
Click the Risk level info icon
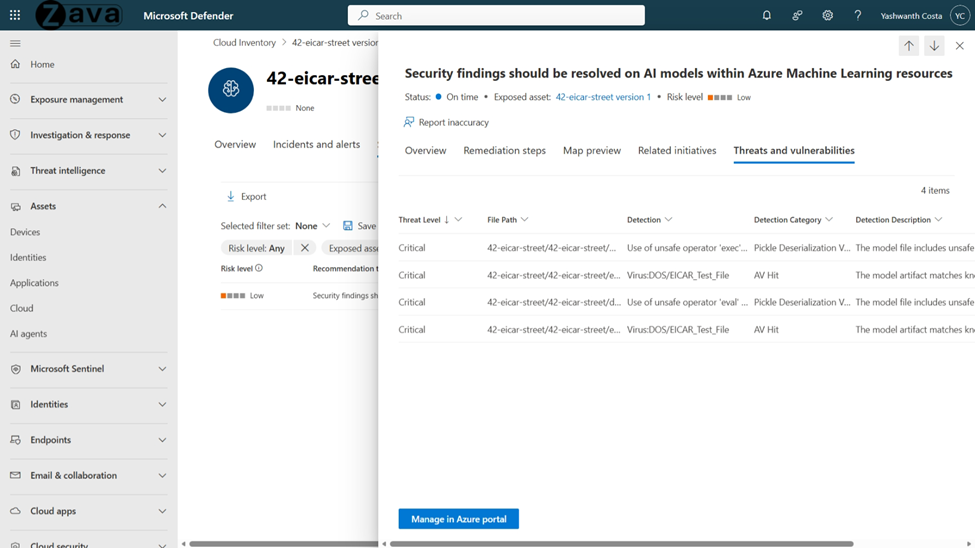pos(259,268)
